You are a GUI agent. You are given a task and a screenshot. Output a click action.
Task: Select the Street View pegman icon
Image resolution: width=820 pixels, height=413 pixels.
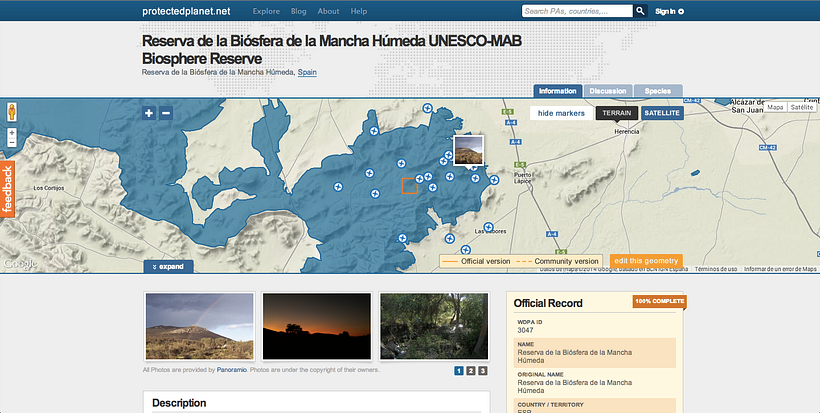[12, 111]
